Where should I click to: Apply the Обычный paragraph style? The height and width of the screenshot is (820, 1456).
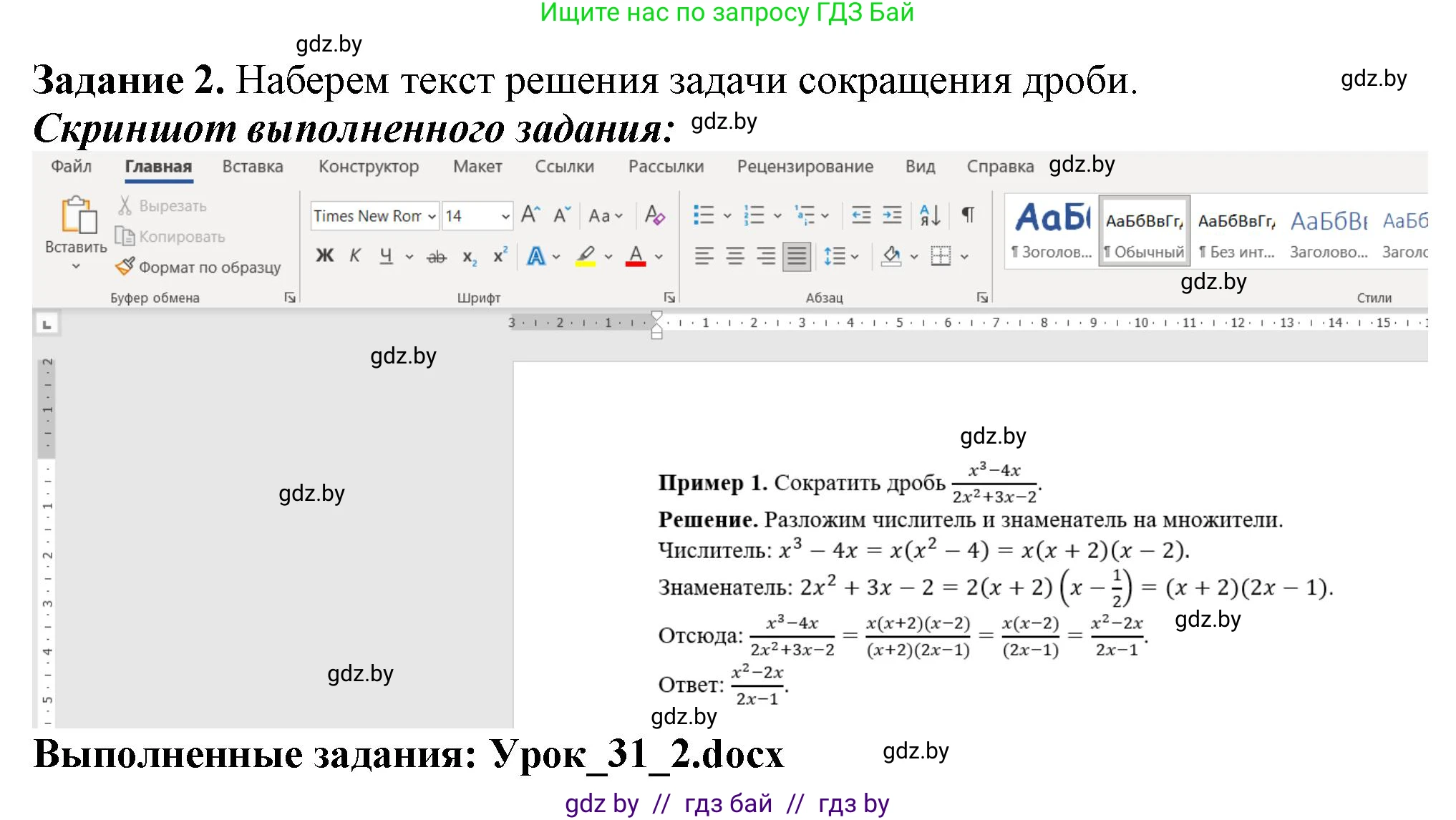(x=1143, y=229)
